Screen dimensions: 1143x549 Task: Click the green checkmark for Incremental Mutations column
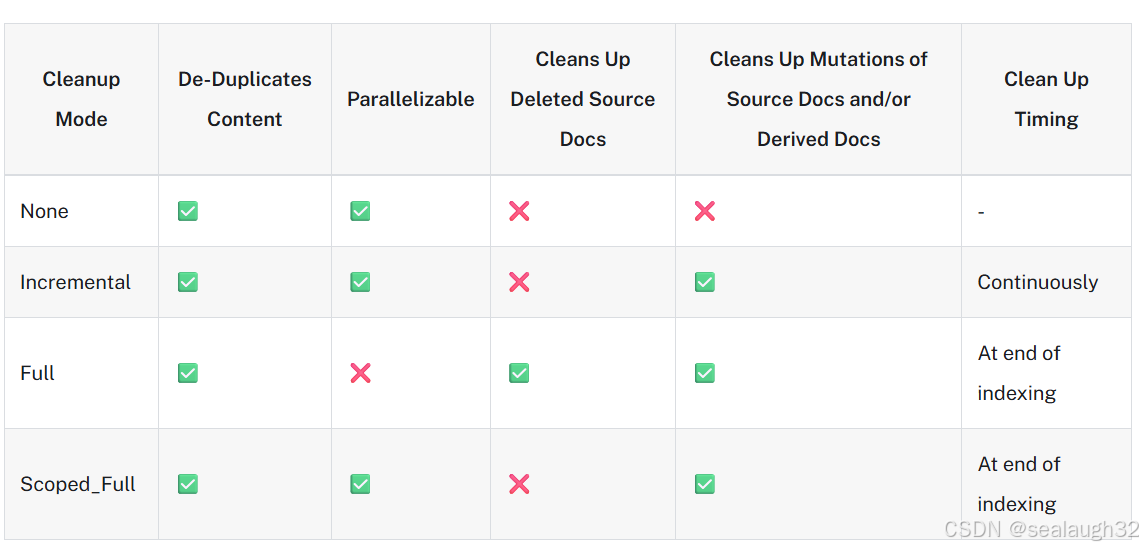(x=705, y=282)
